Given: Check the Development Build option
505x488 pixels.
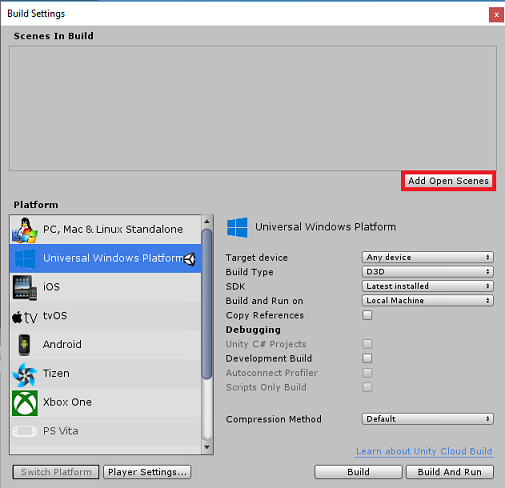Looking at the screenshot, I should (x=367, y=358).
